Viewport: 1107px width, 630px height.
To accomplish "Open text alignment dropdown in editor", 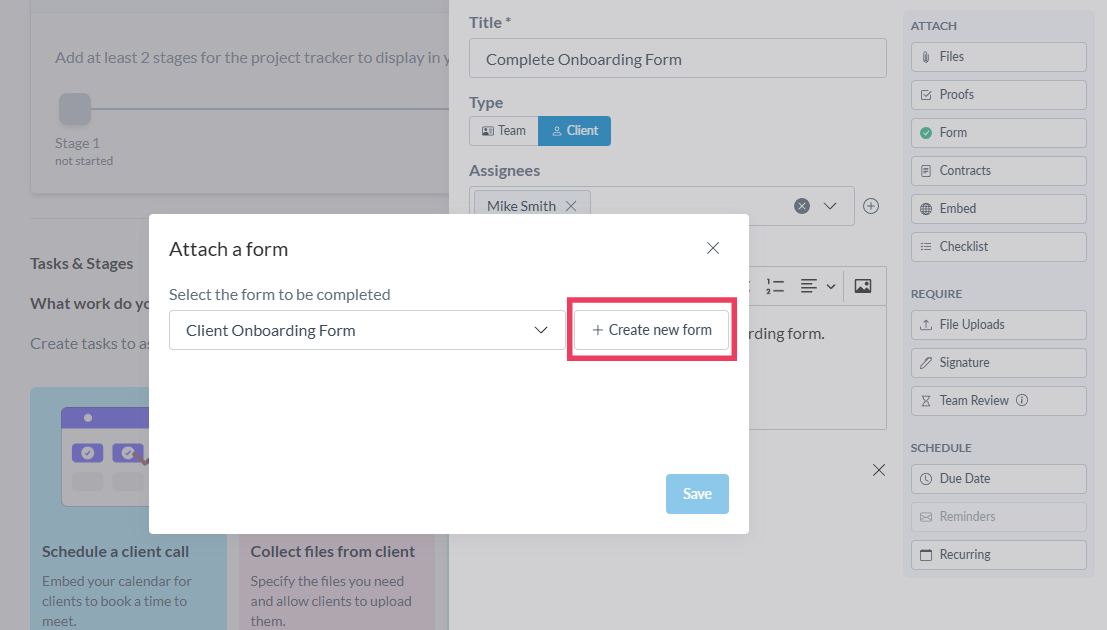I will coord(818,287).
